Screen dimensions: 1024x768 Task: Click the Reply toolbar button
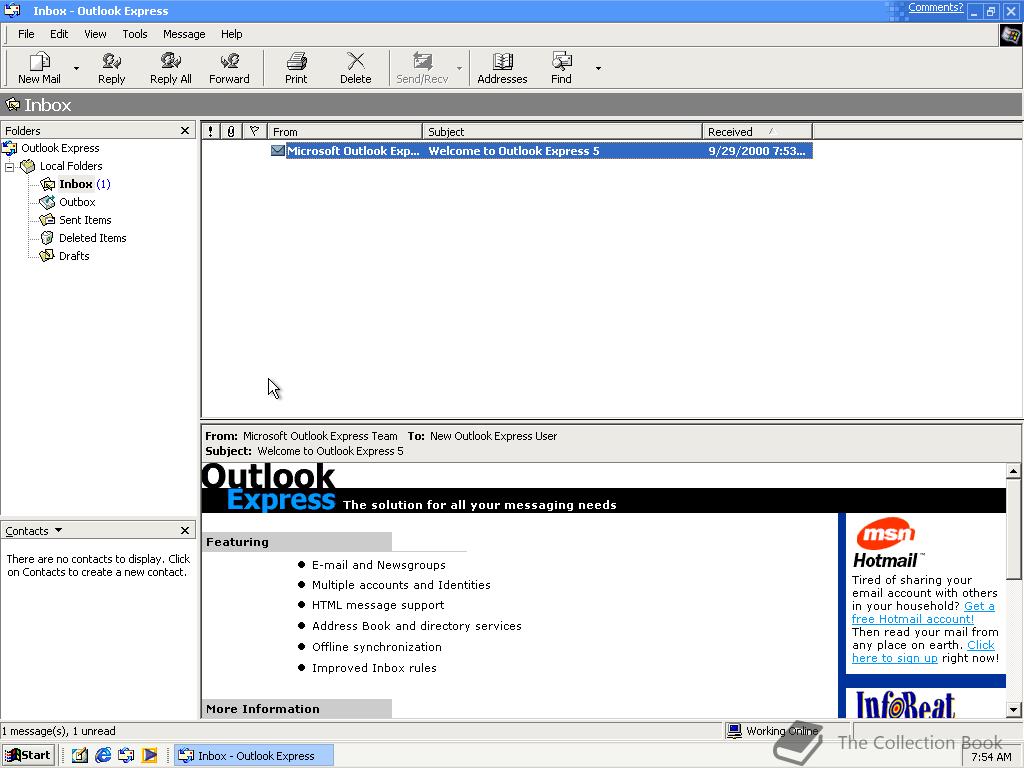(112, 68)
